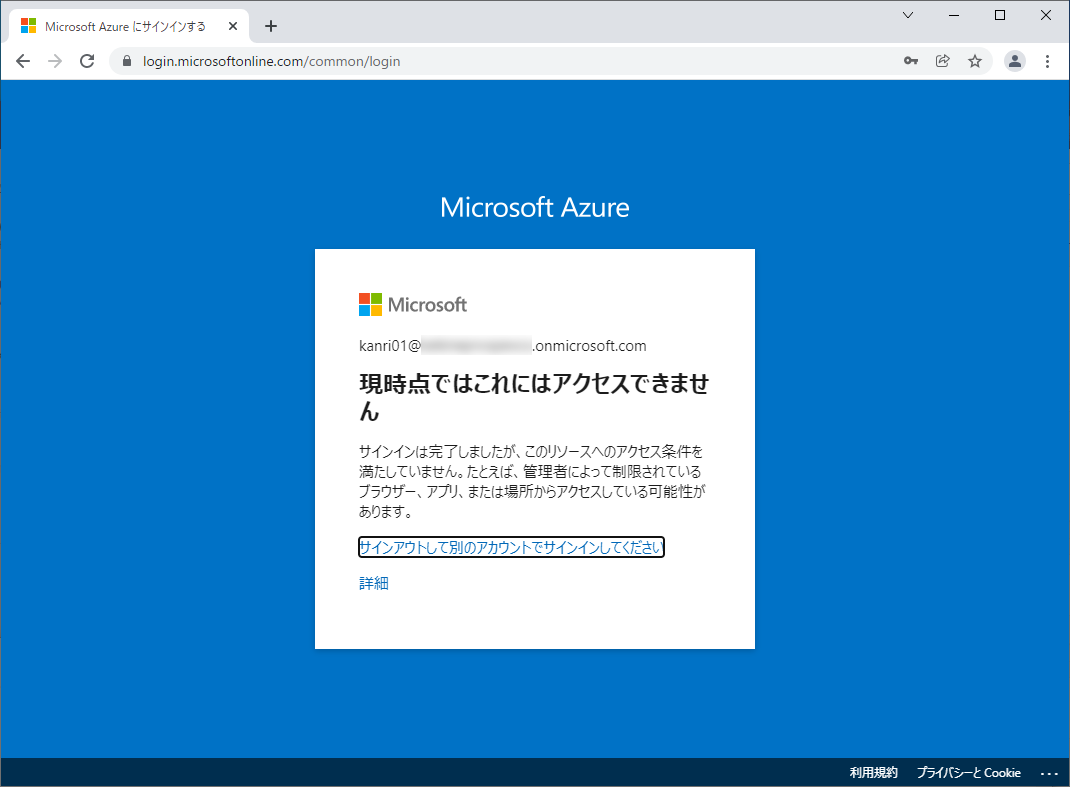
Task: Click the key icon in the address bar
Action: point(910,61)
